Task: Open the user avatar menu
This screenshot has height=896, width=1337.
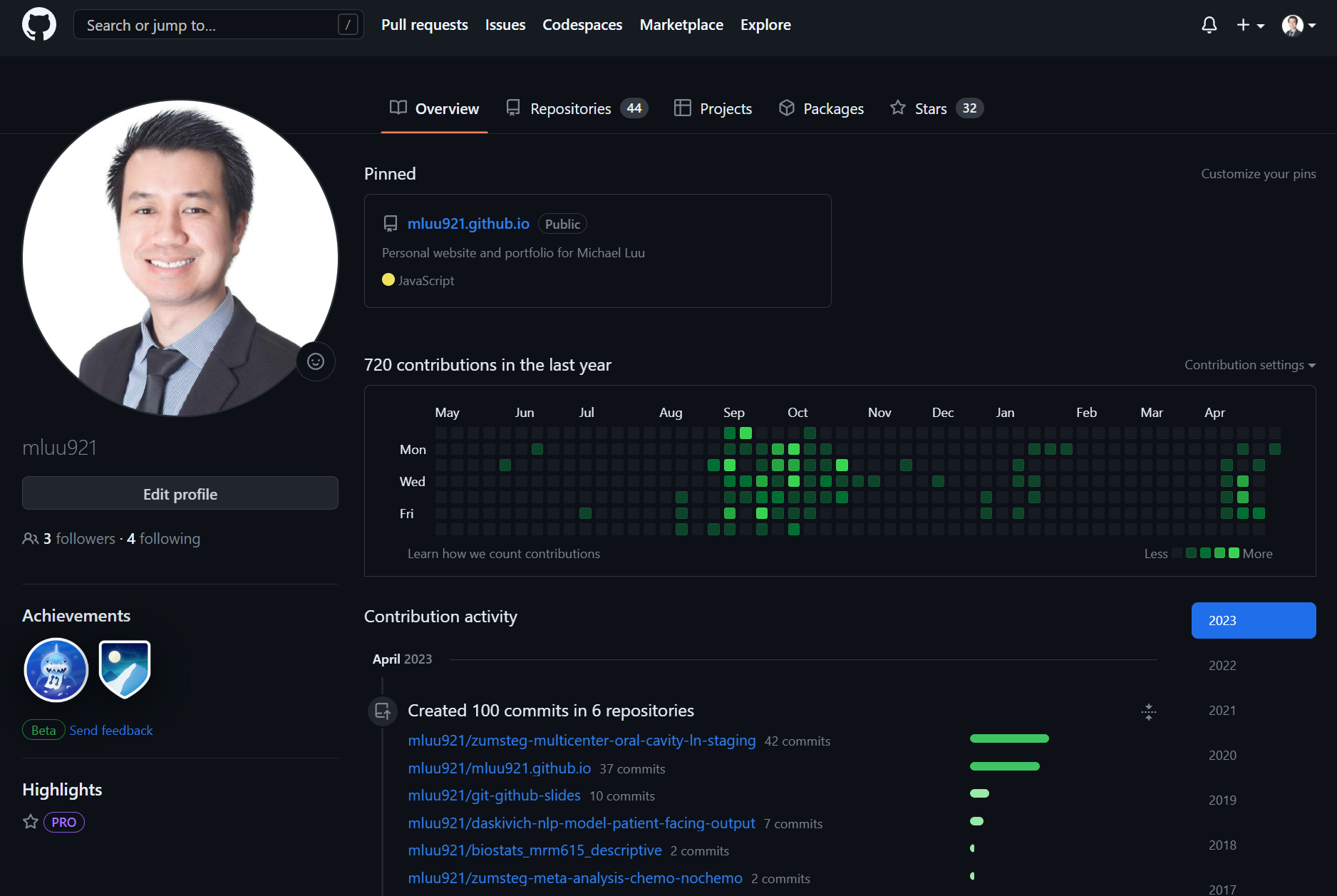Action: 1298,25
